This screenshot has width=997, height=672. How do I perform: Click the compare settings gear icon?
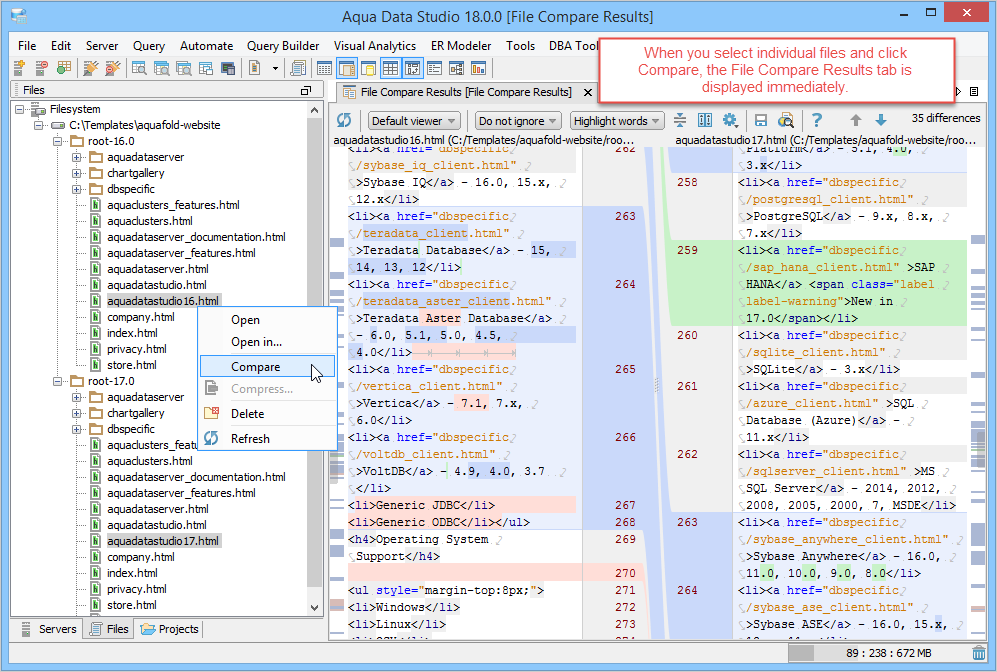tap(730, 120)
